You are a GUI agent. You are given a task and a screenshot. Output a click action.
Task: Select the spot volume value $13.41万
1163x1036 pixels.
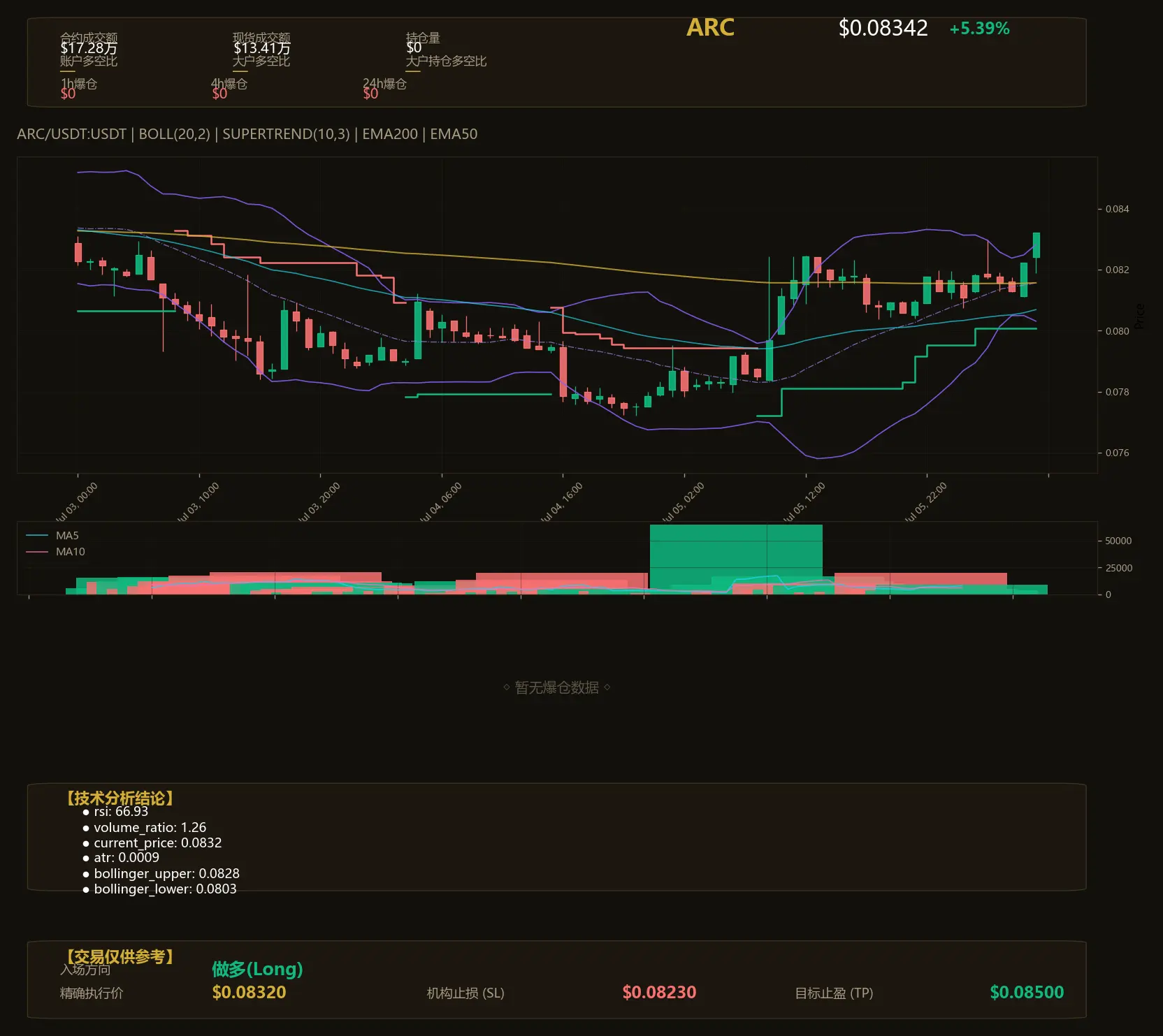tap(261, 48)
